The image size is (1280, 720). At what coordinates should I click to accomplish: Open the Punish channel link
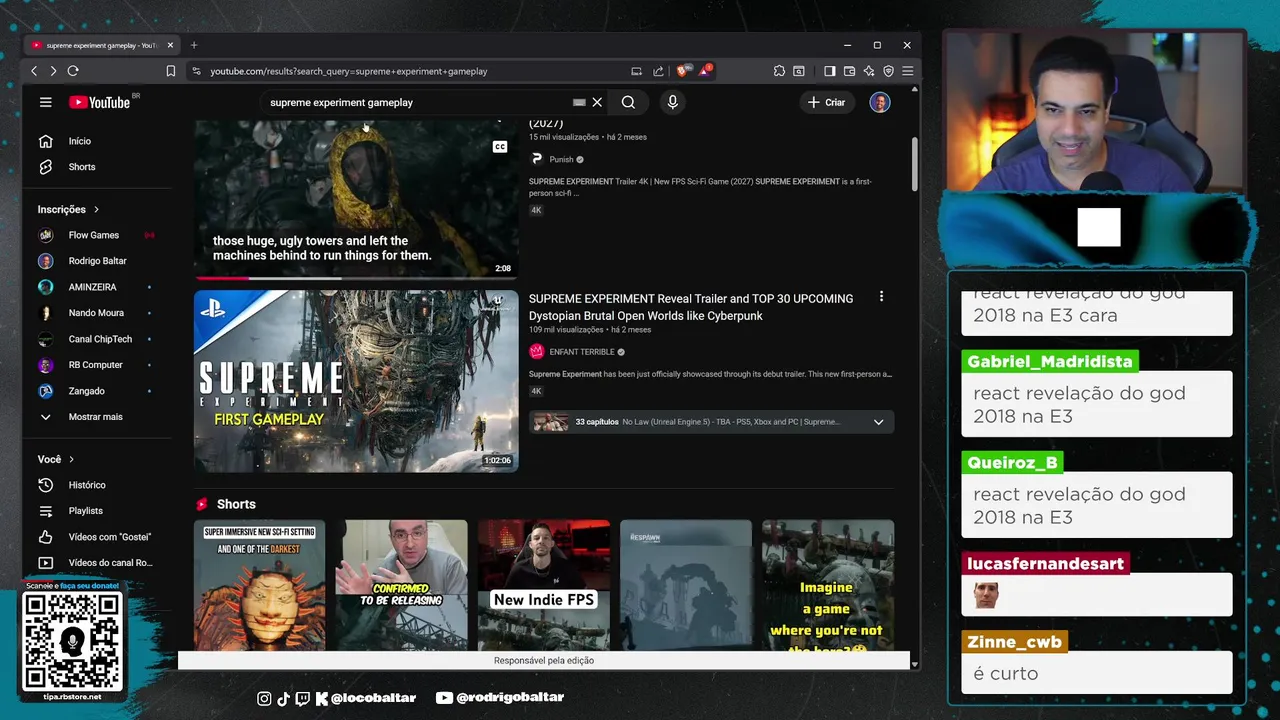(561, 159)
